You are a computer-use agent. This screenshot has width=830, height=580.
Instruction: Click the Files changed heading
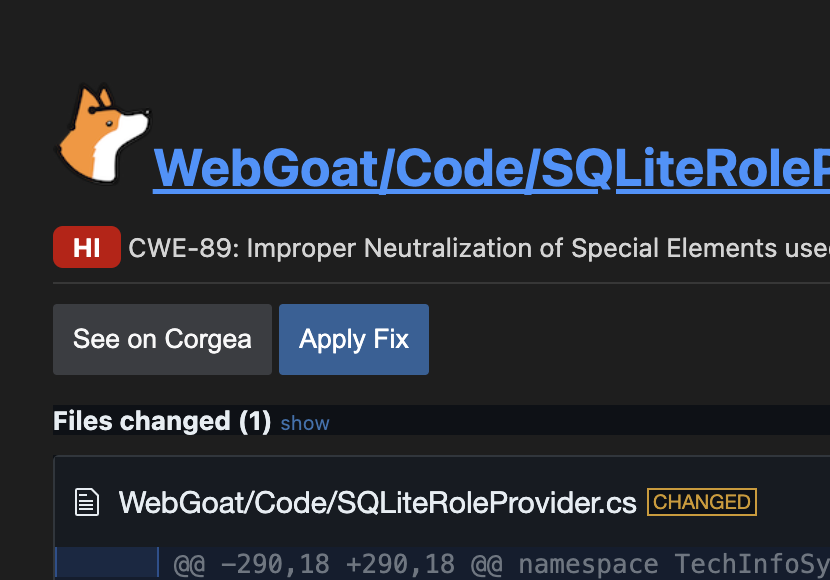(162, 421)
